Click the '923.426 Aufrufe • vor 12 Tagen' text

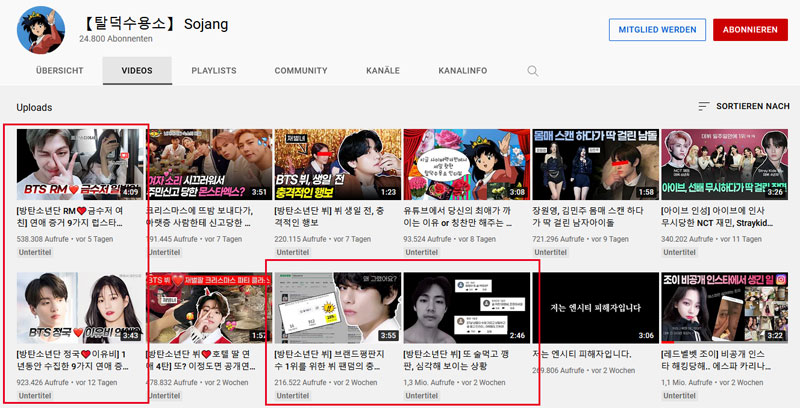click(67, 382)
